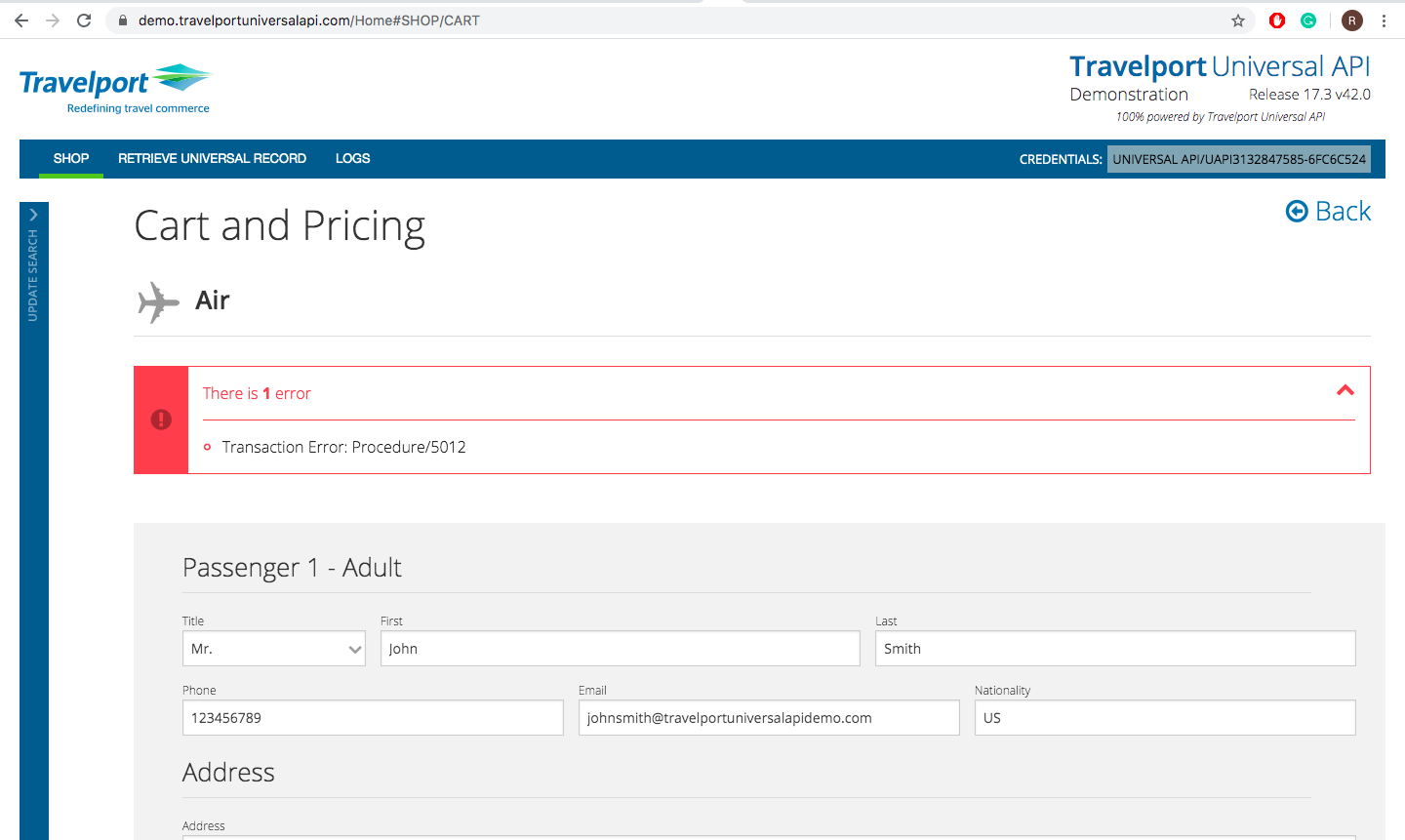The height and width of the screenshot is (840, 1405).
Task: Select the SHOP navigation item
Action: click(x=70, y=158)
